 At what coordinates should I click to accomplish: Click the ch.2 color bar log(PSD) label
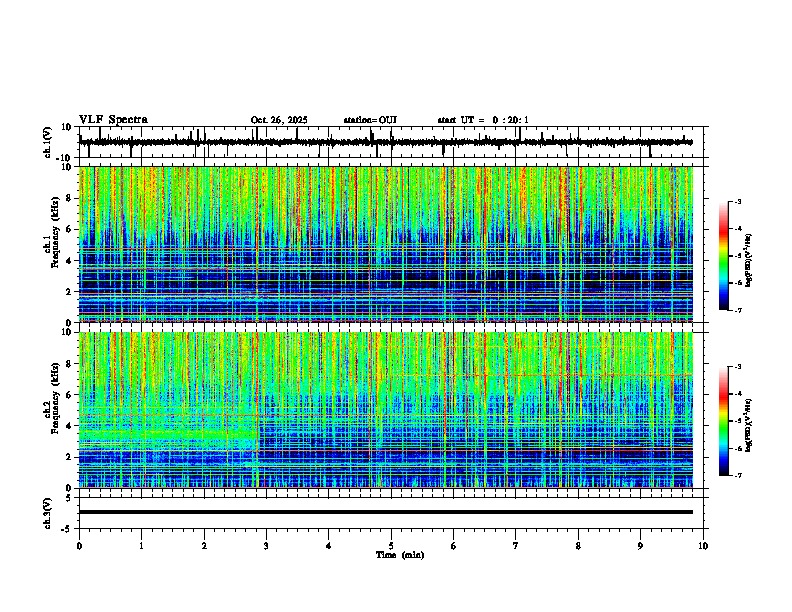pyautogui.click(x=748, y=425)
